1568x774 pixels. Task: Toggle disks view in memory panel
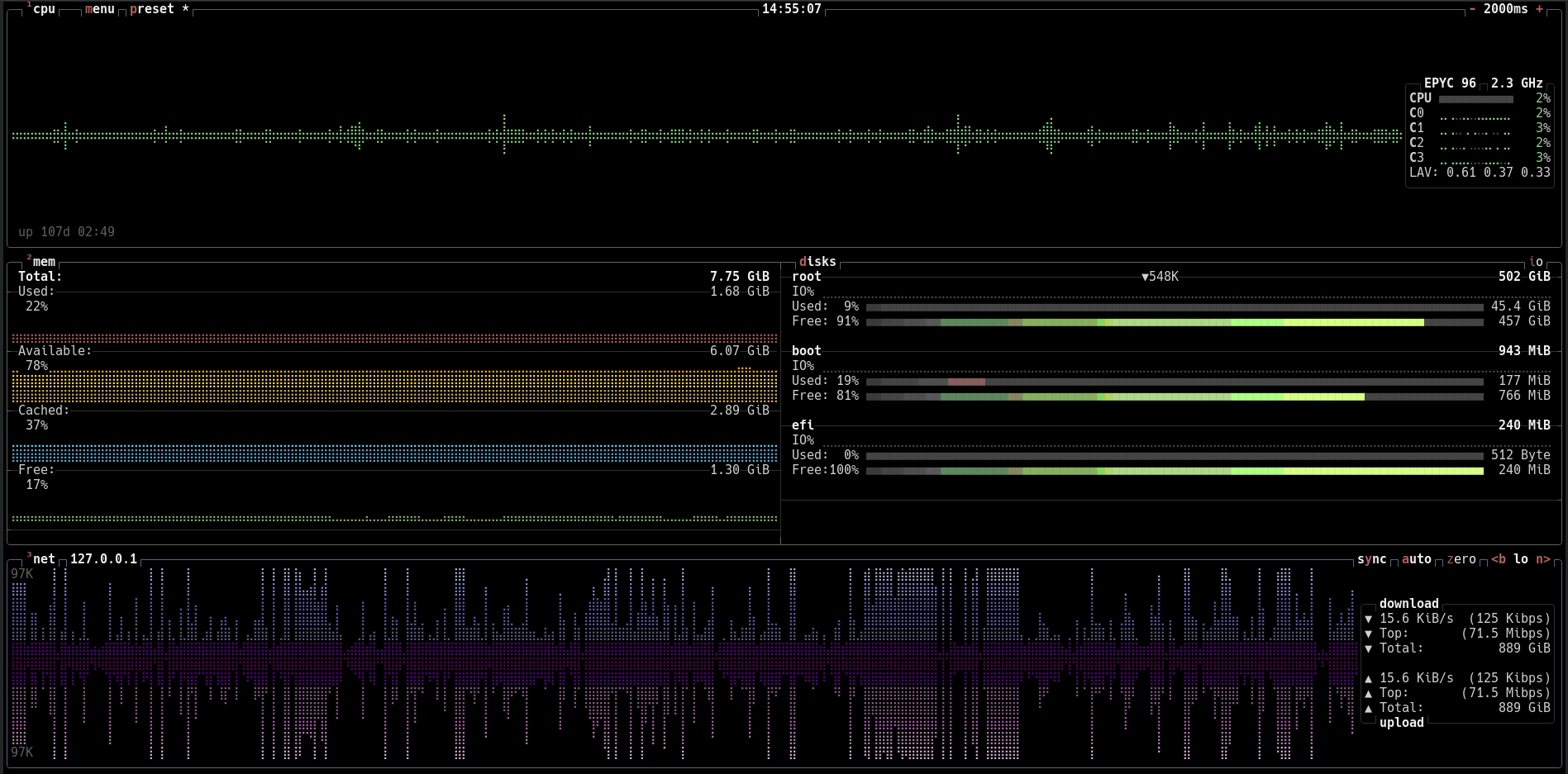coord(817,262)
